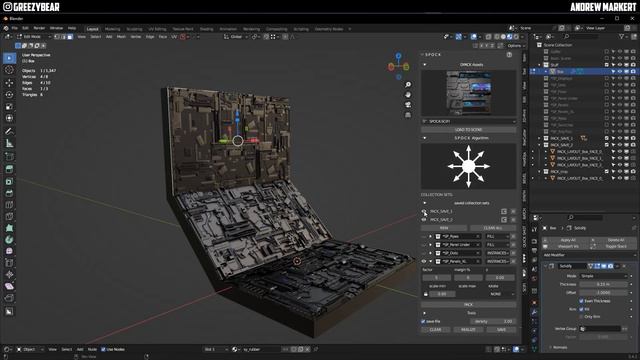Select the Spin tool

[x=9, y=240]
